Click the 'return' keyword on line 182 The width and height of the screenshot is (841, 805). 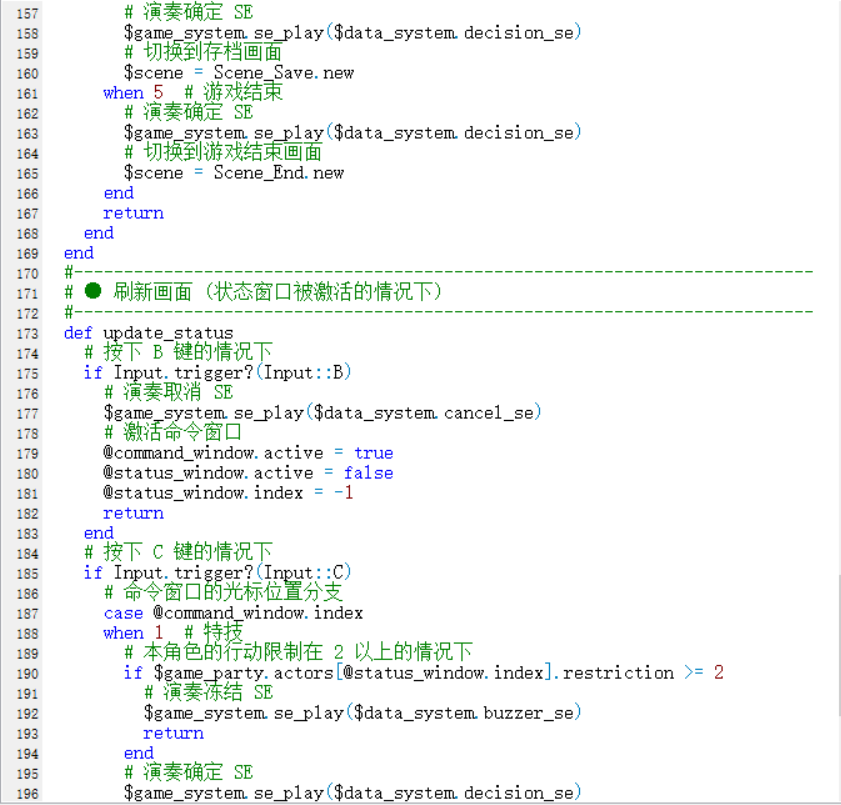click(133, 513)
